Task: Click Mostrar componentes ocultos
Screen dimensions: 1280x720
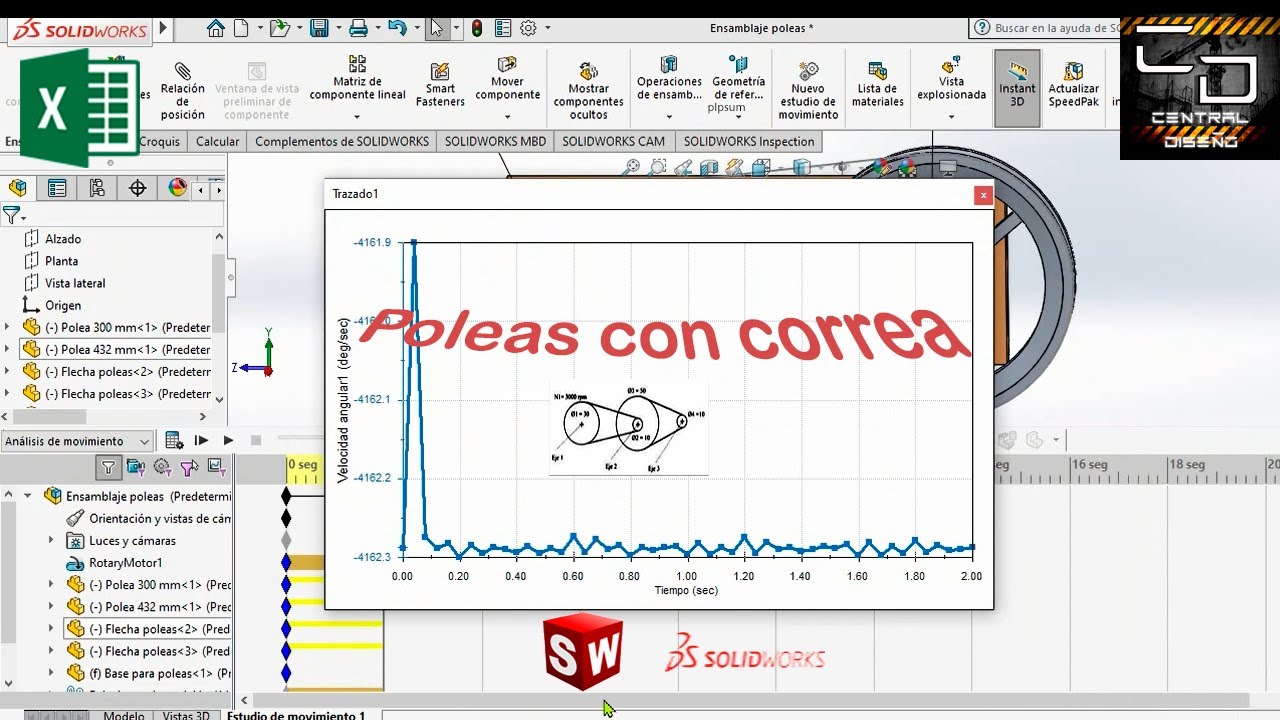Action: pos(588,89)
